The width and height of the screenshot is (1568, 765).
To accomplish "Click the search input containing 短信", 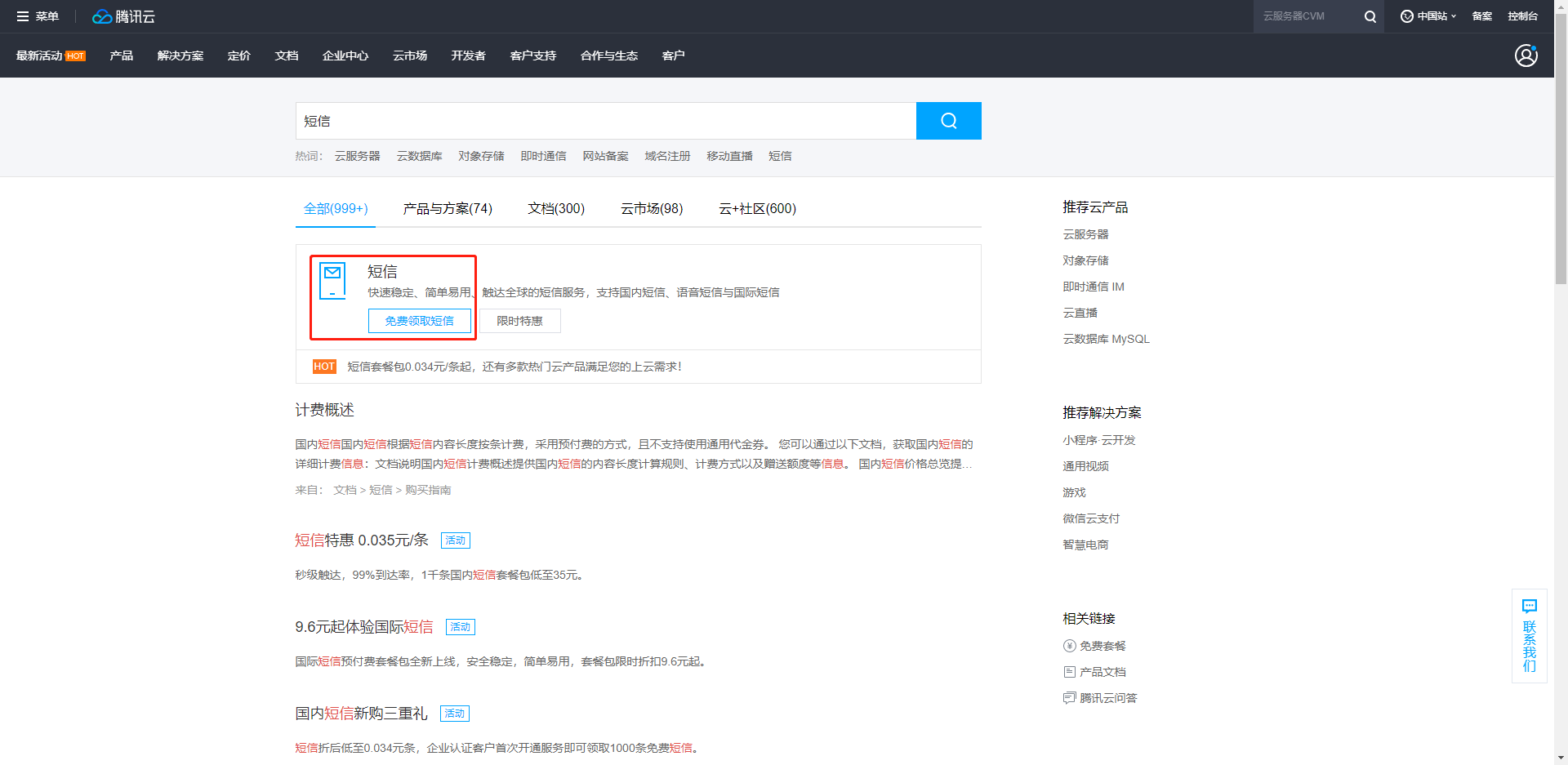I will [x=606, y=120].
